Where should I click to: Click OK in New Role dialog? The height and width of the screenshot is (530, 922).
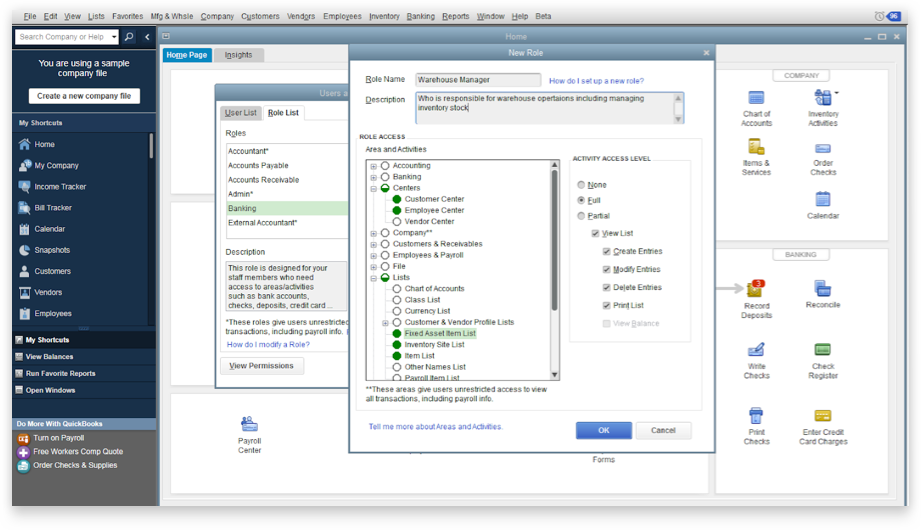(x=603, y=431)
